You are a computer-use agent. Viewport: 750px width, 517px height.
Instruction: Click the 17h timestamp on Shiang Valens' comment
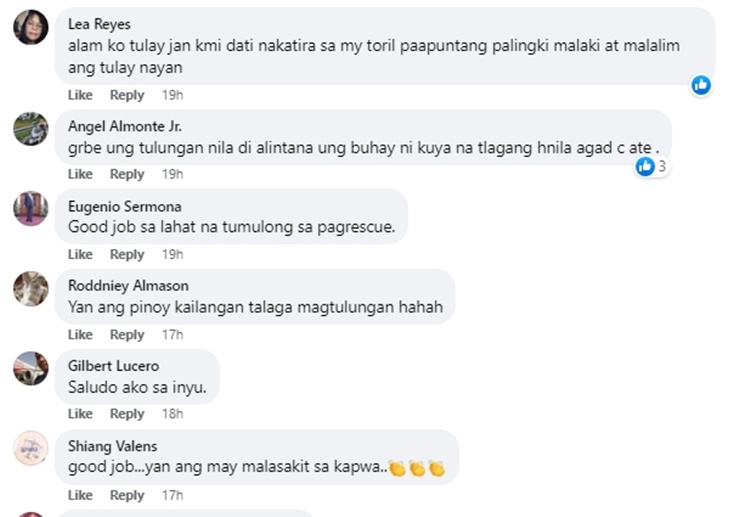coord(172,495)
